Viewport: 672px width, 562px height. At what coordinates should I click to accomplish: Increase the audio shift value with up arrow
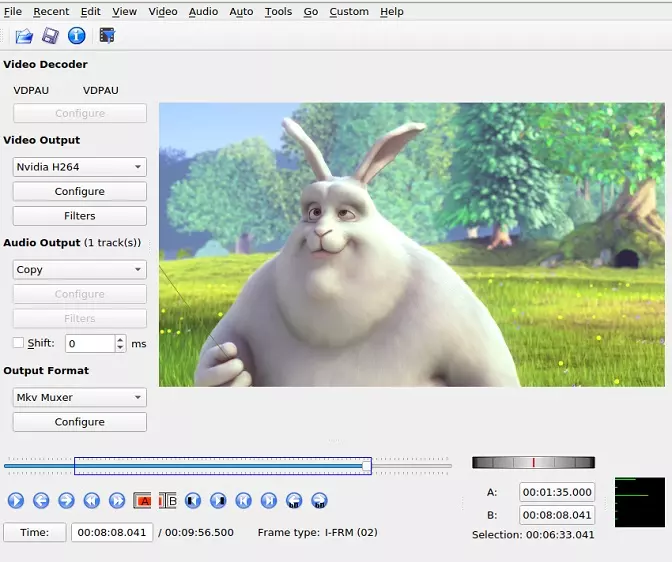point(120,340)
